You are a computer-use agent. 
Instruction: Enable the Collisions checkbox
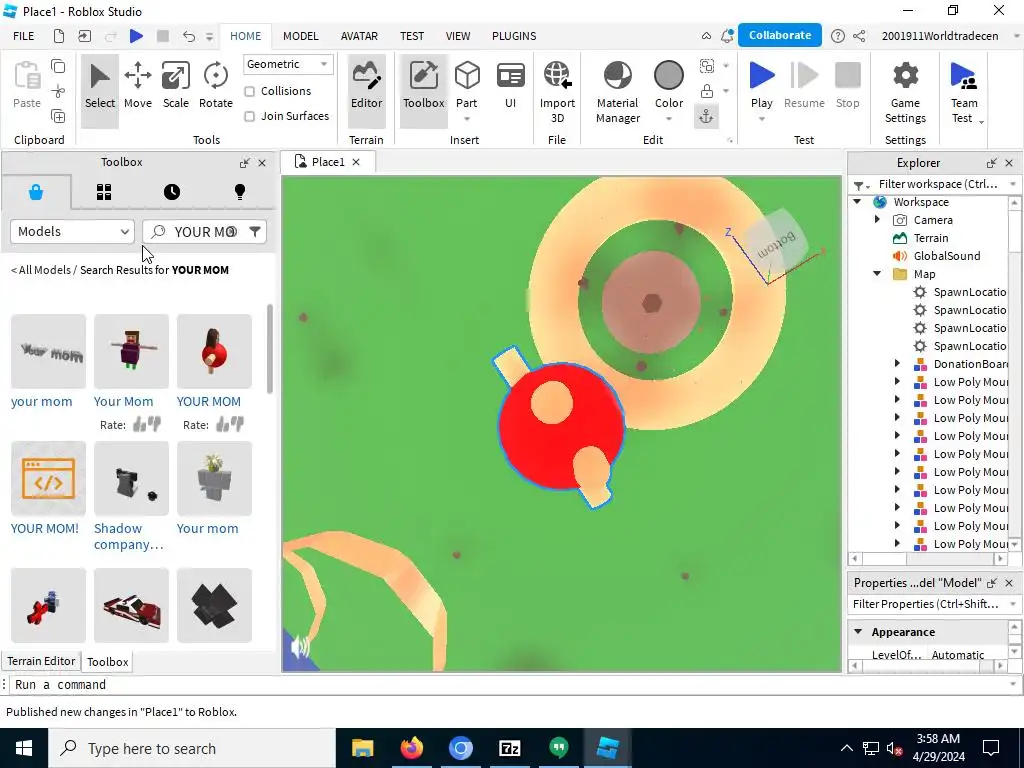point(249,91)
